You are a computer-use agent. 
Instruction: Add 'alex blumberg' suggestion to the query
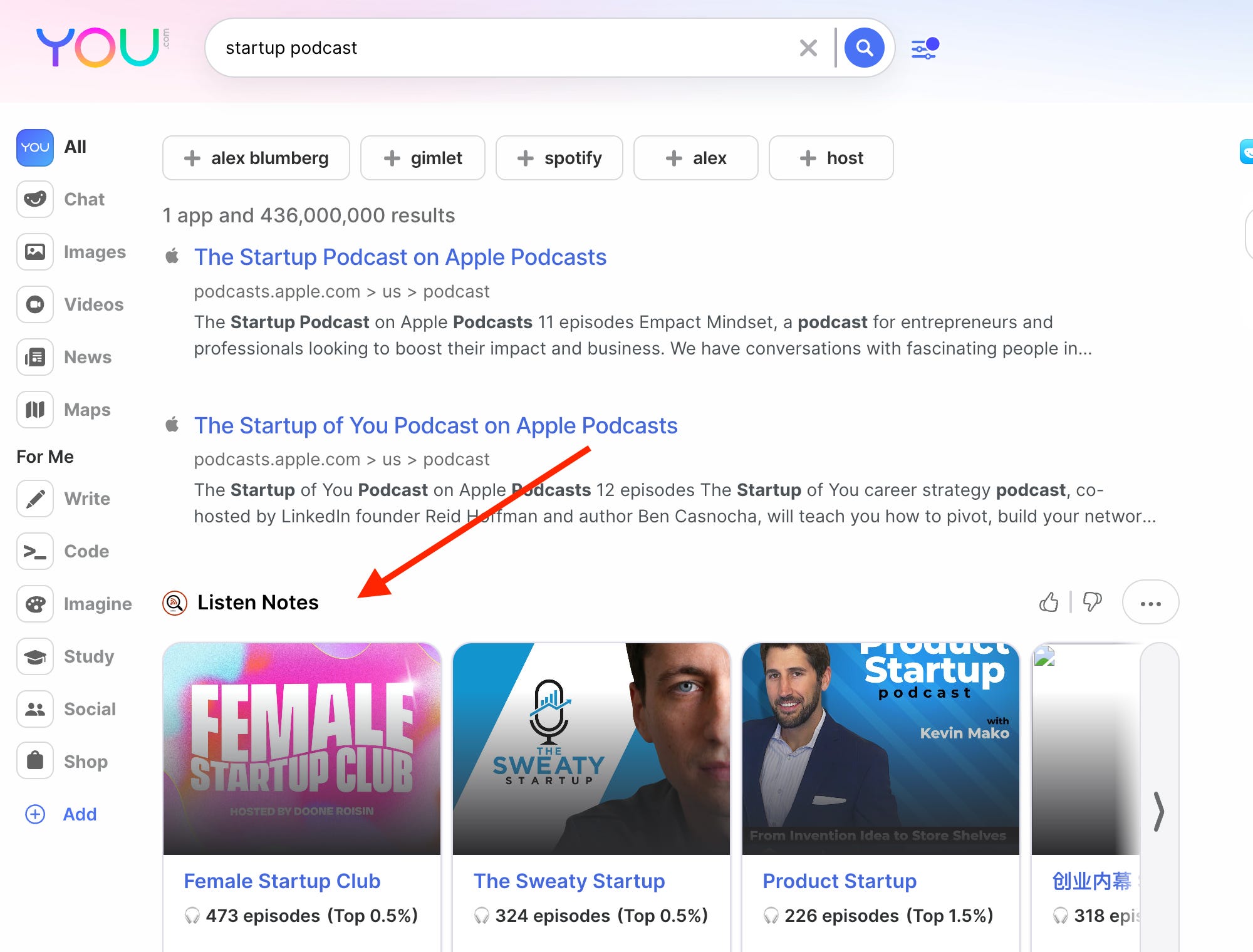256,158
